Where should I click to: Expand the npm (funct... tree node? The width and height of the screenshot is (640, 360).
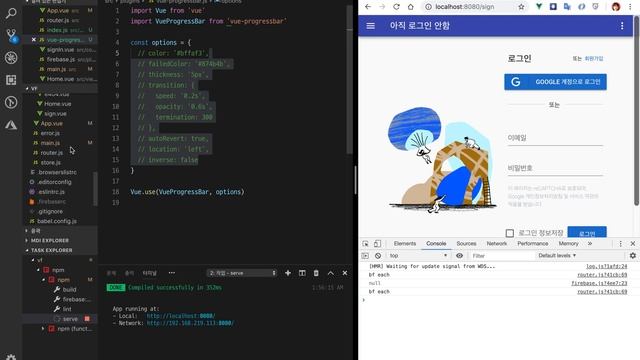[43, 329]
